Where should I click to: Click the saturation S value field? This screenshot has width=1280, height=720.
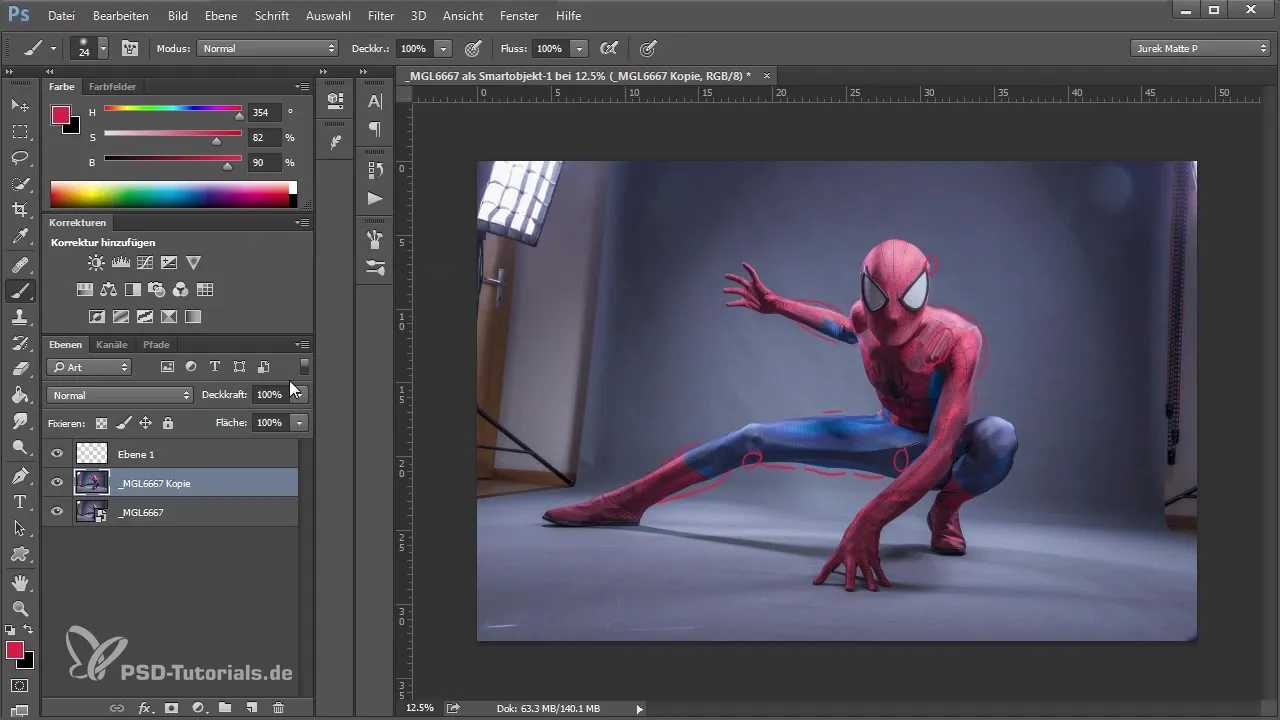click(264, 138)
